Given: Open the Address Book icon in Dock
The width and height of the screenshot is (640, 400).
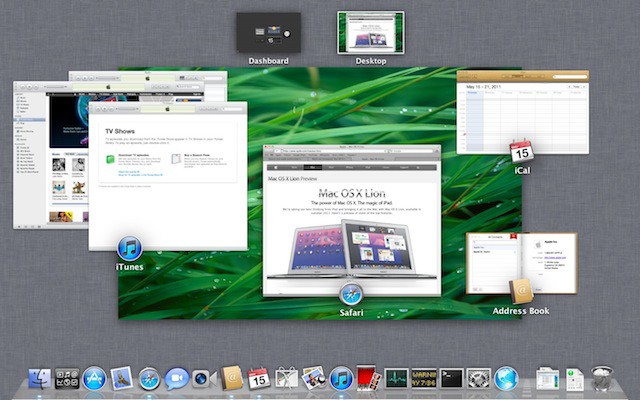Looking at the screenshot, I should point(232,378).
